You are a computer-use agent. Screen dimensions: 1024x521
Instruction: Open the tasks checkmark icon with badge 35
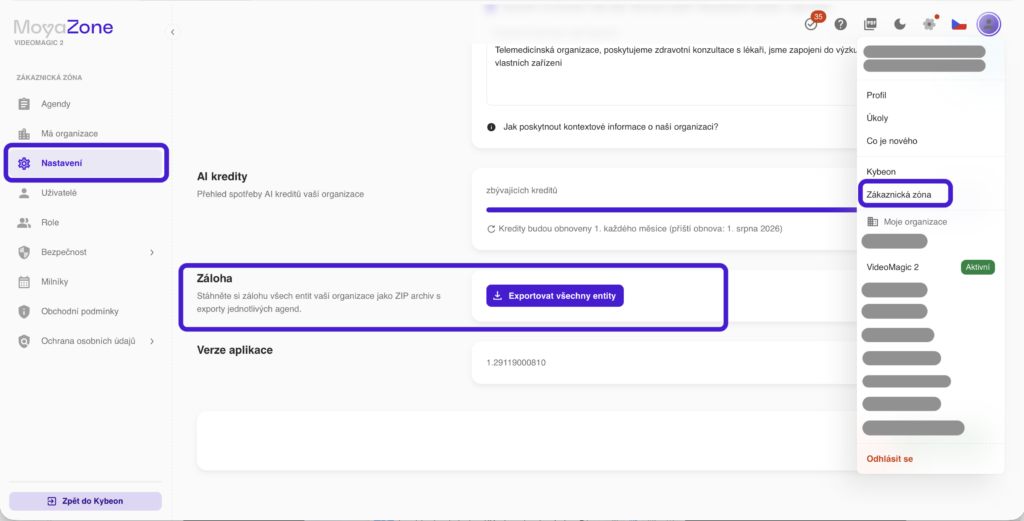pyautogui.click(x=811, y=24)
